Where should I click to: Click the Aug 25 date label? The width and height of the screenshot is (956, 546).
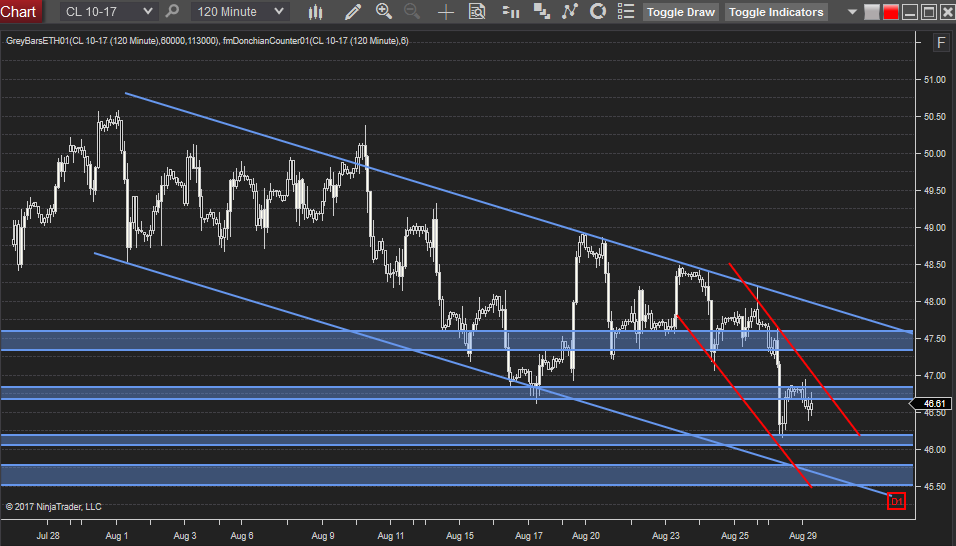tap(735, 536)
